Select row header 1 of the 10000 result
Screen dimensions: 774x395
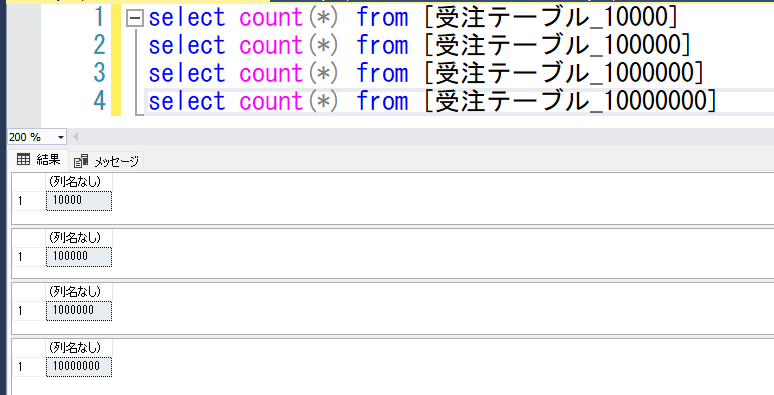(29, 200)
